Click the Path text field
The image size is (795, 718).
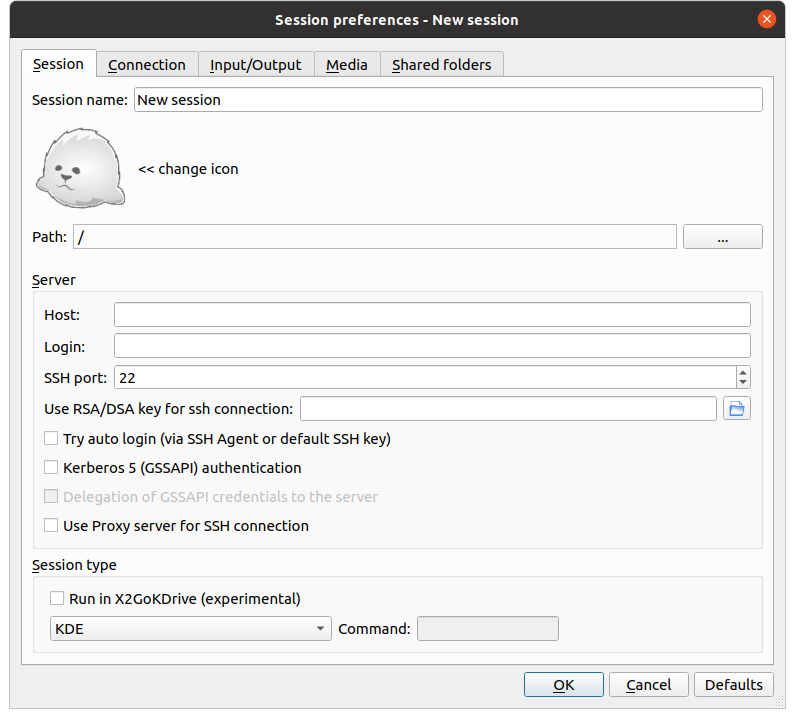point(375,237)
